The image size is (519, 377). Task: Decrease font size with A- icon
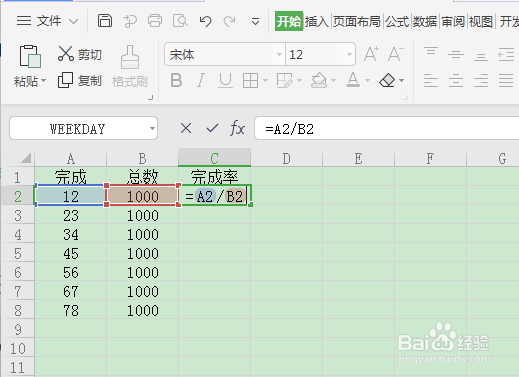(x=396, y=54)
